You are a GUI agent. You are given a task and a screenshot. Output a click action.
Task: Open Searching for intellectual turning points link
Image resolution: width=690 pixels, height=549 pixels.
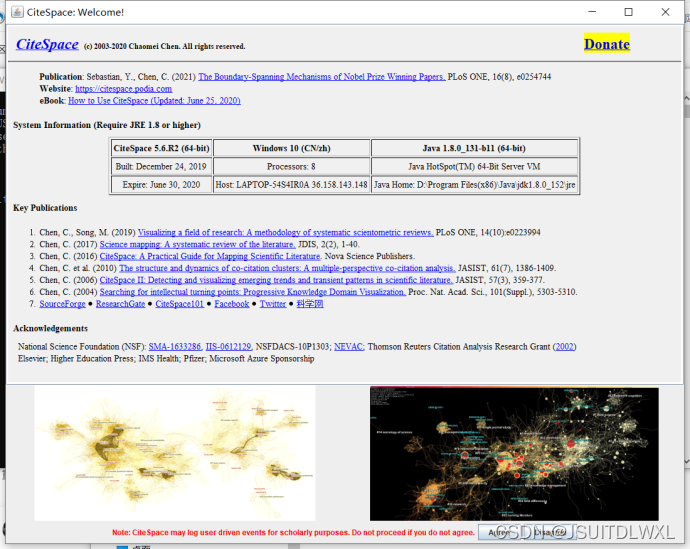pos(253,292)
